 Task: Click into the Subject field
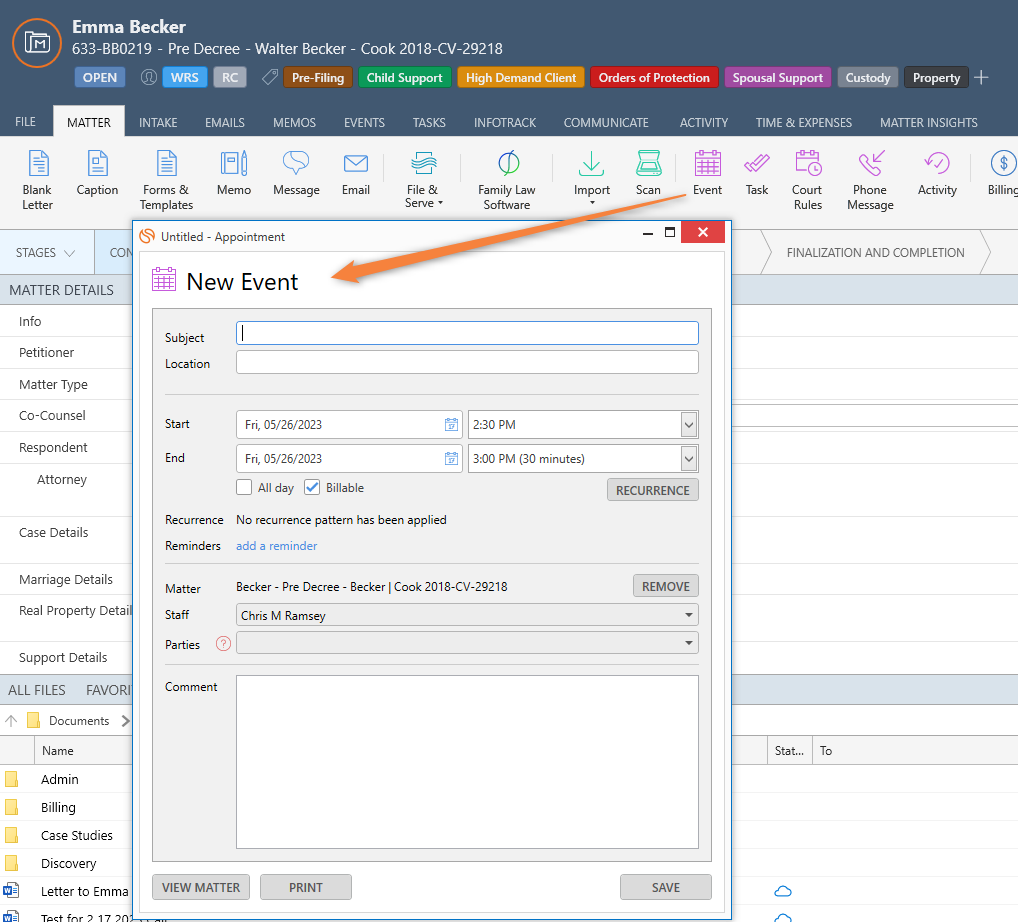pos(467,333)
